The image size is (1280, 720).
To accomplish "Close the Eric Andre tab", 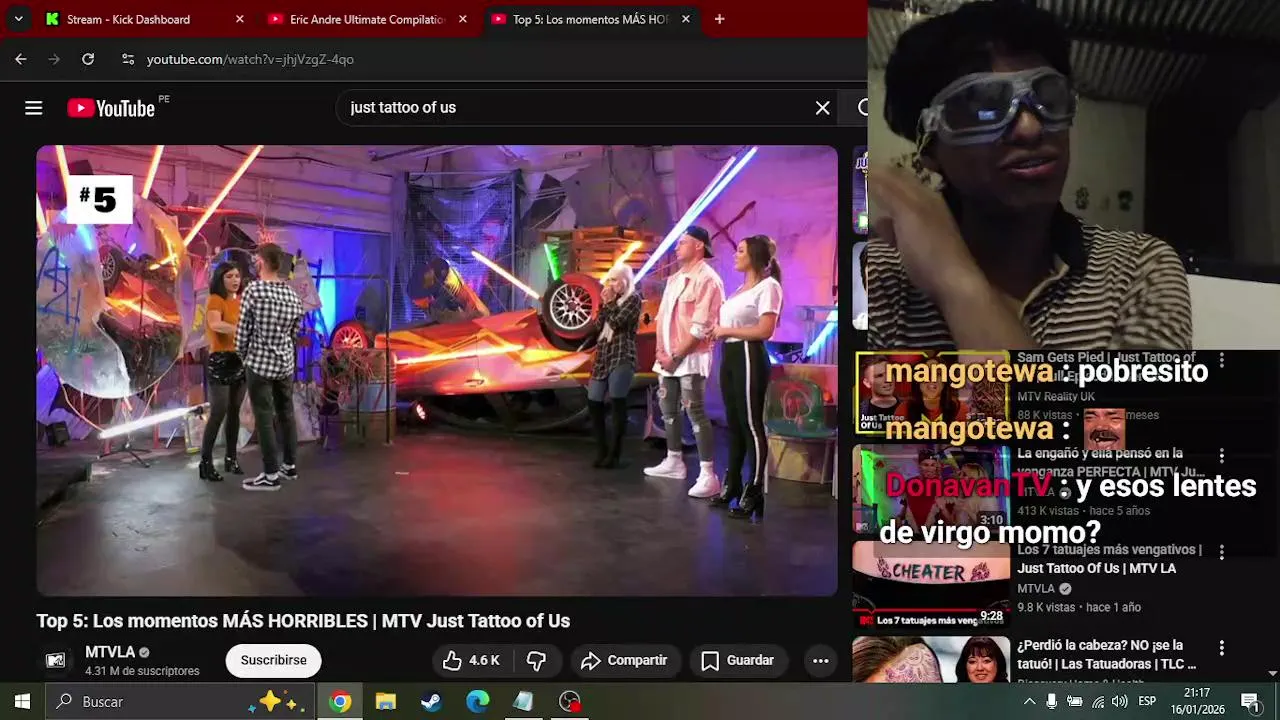I will (462, 19).
